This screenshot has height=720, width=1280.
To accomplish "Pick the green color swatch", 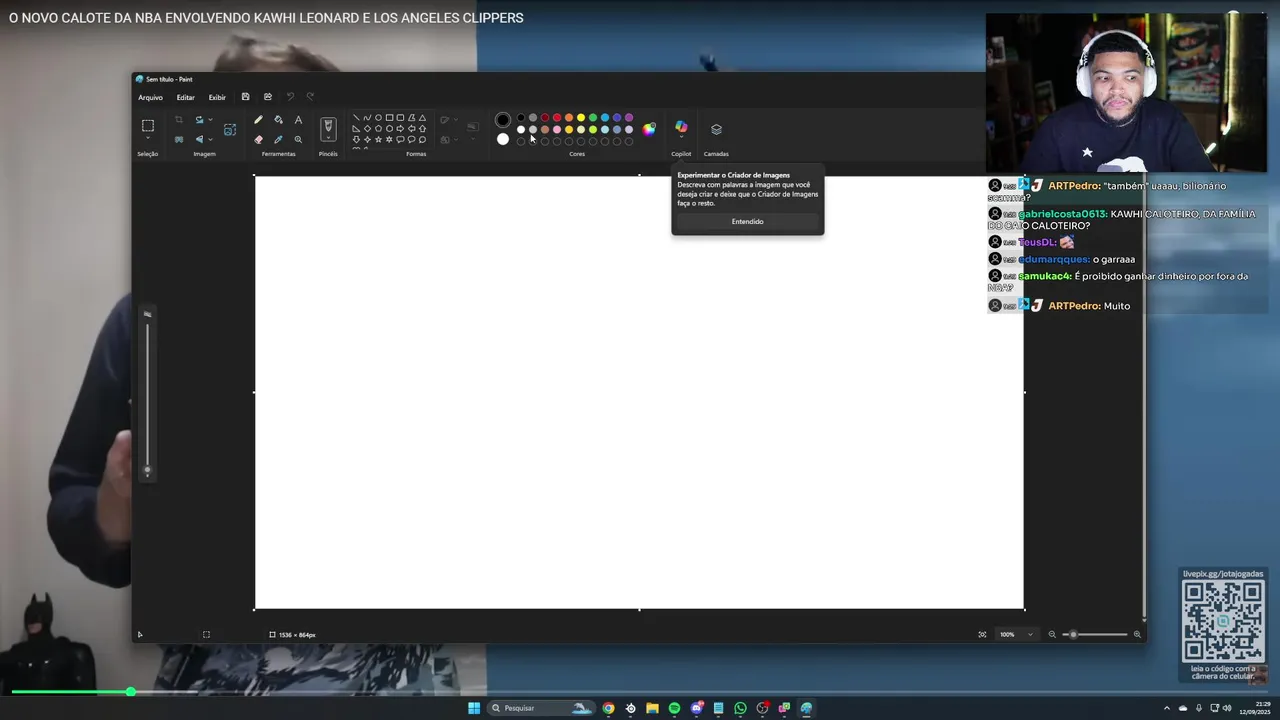I will [592, 118].
